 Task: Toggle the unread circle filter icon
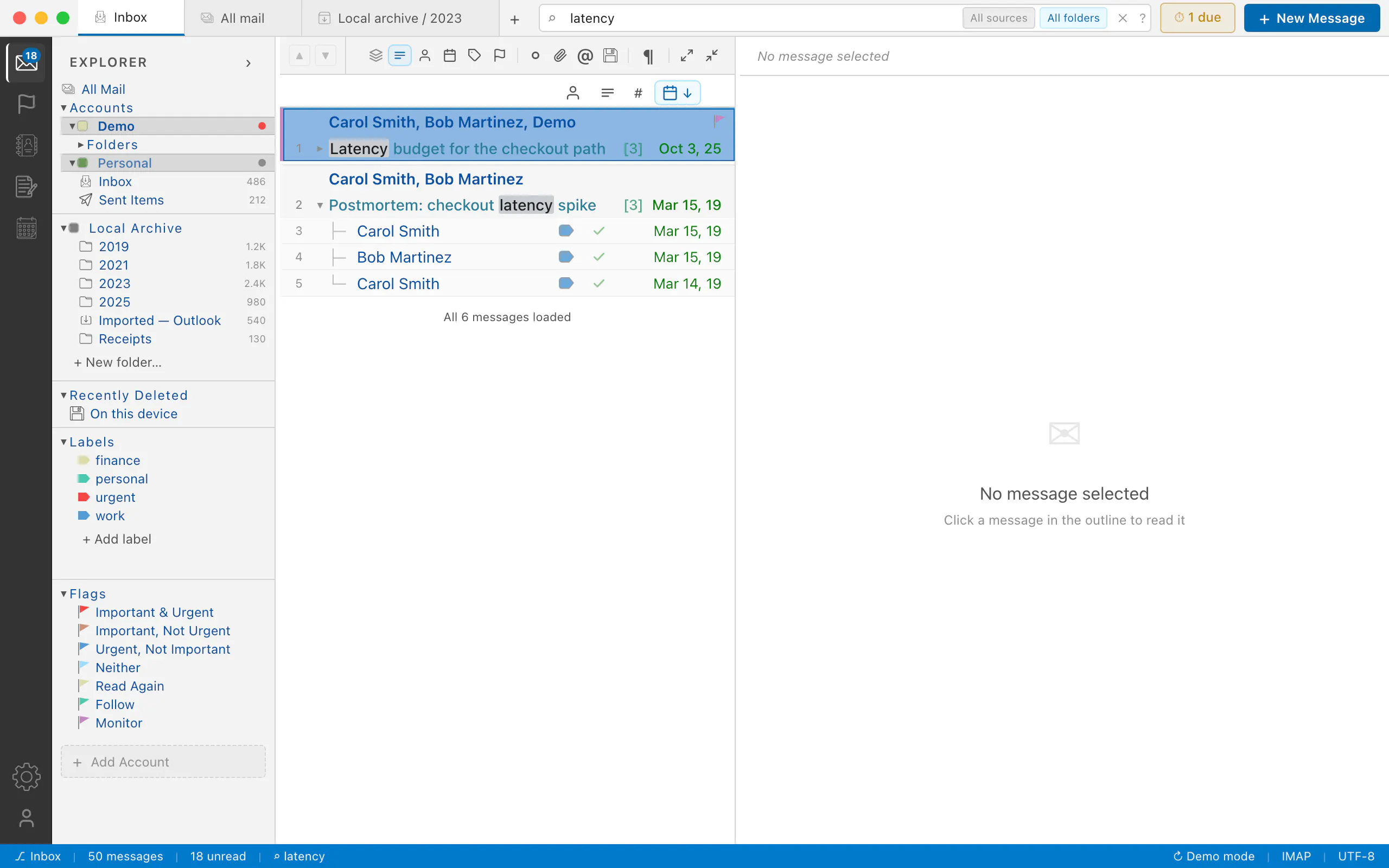535,56
